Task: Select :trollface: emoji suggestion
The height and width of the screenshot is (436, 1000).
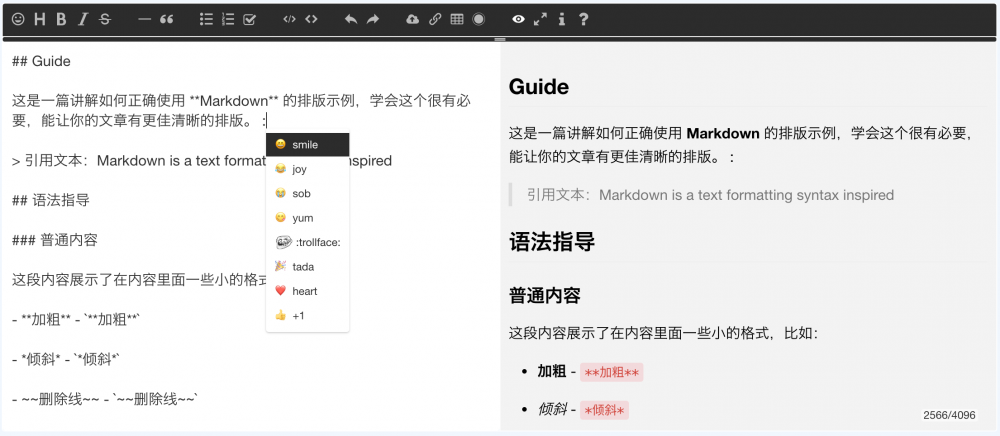Action: coord(307,242)
